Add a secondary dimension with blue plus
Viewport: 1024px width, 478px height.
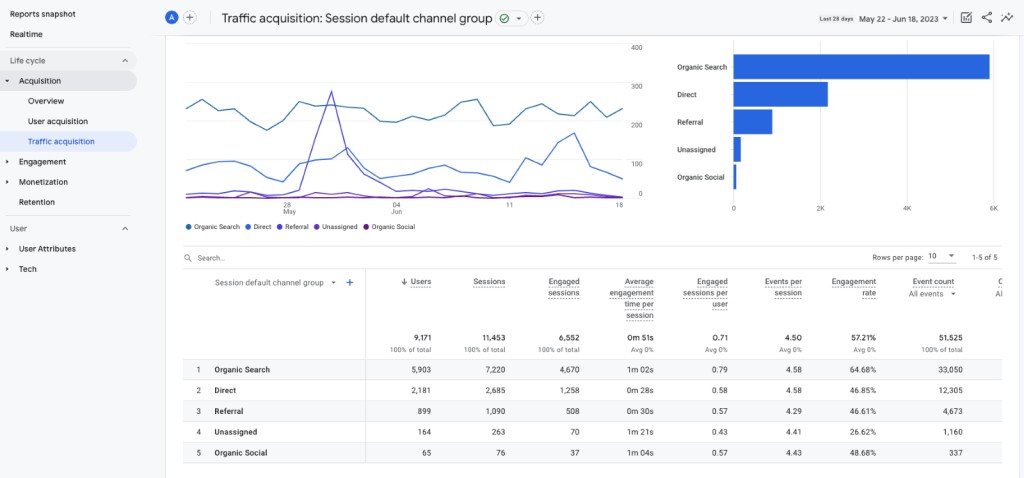(349, 283)
